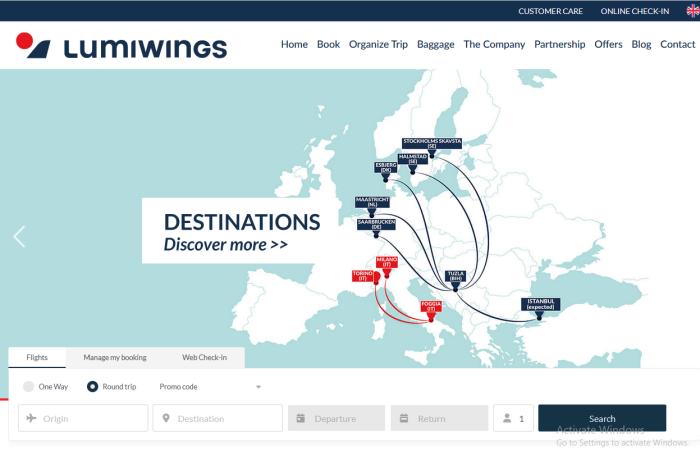The height and width of the screenshot is (467, 700).
Task: Click the calendar icon in Return field
Action: click(404, 418)
